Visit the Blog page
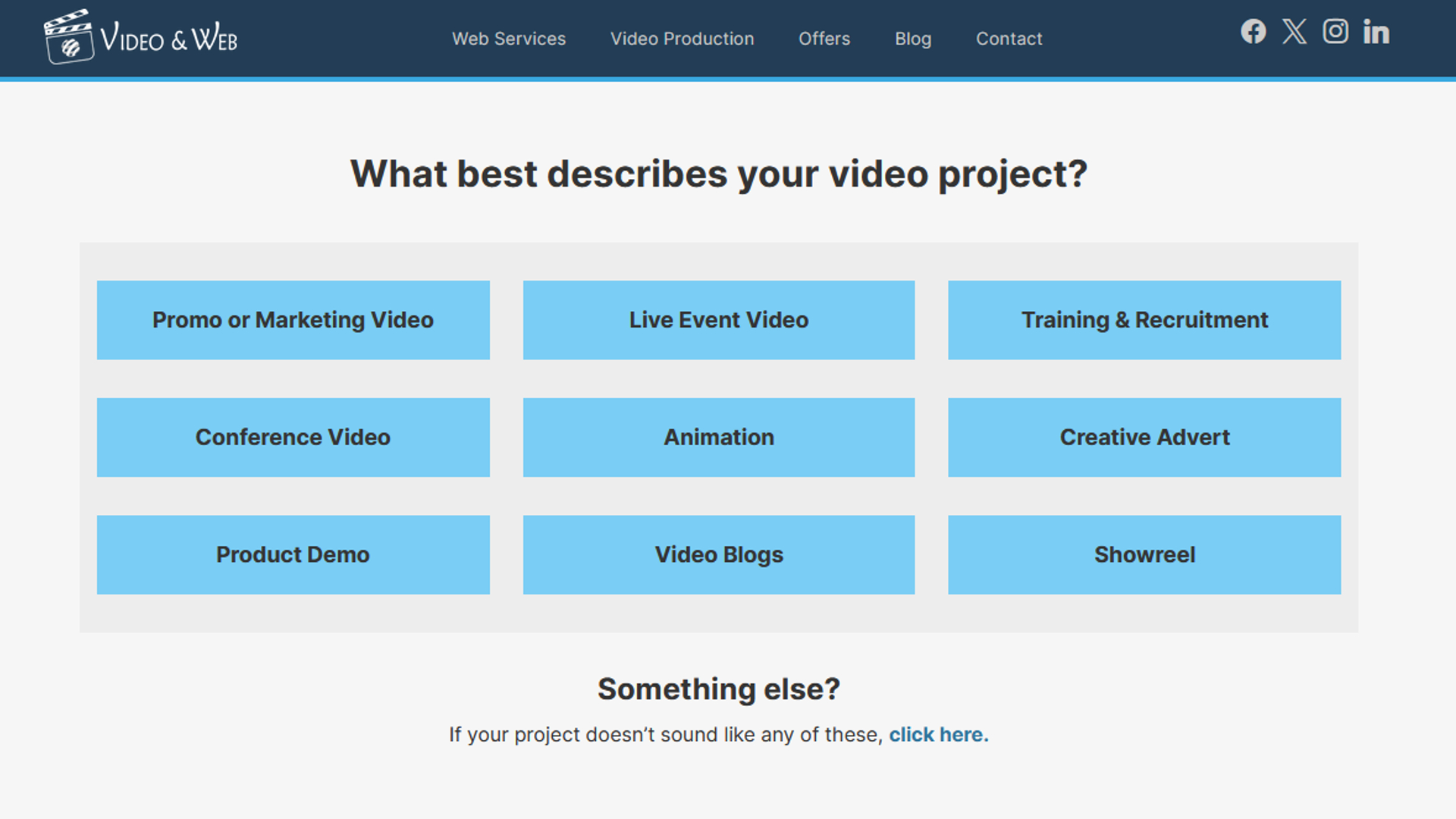Image resolution: width=1456 pixels, height=819 pixels. click(913, 39)
